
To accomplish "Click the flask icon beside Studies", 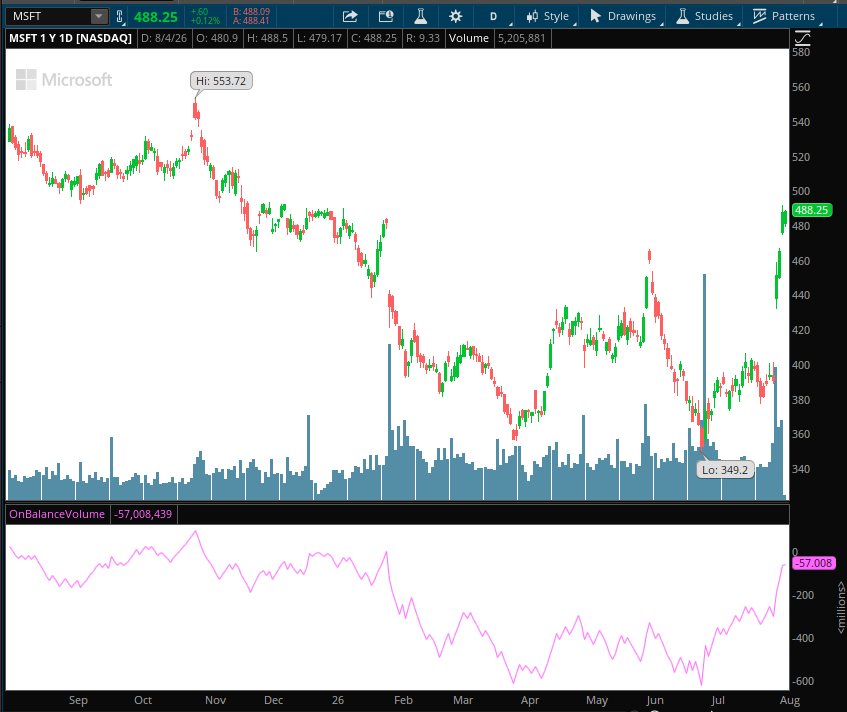I will coord(683,16).
